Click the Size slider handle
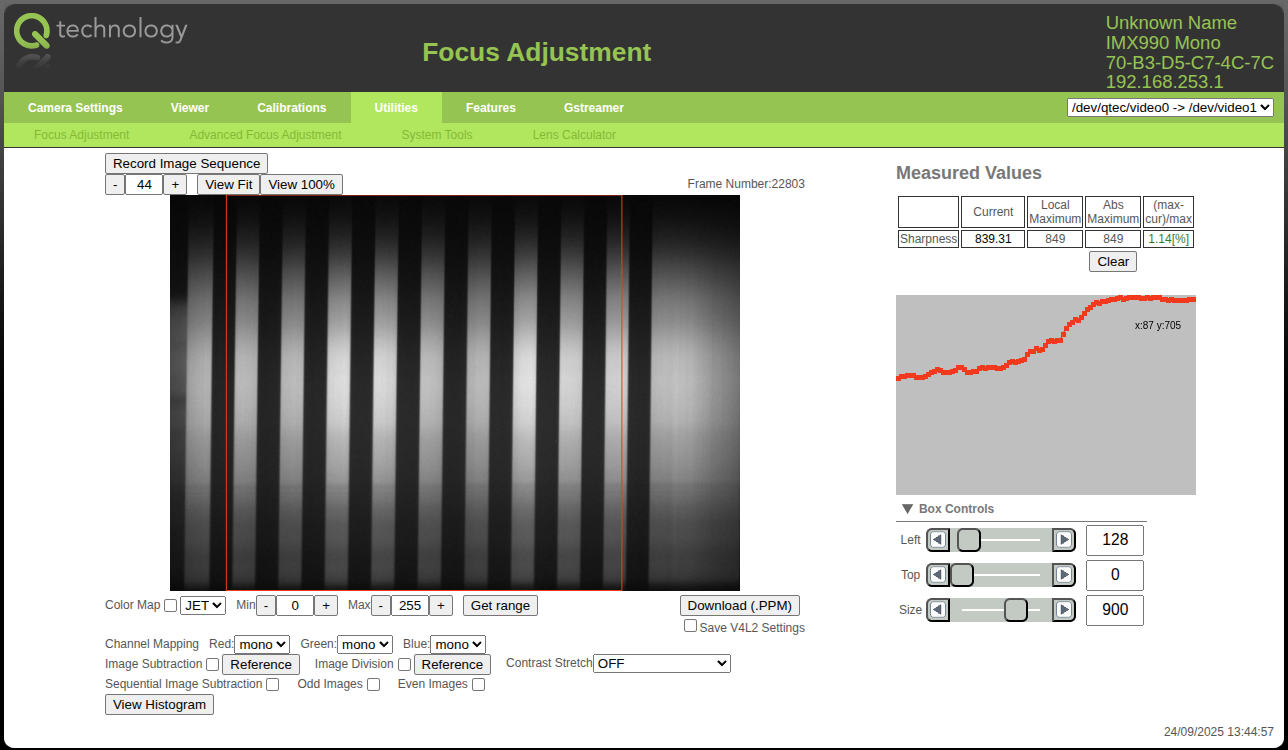Screen dimensions: 1288x750 point(1015,610)
